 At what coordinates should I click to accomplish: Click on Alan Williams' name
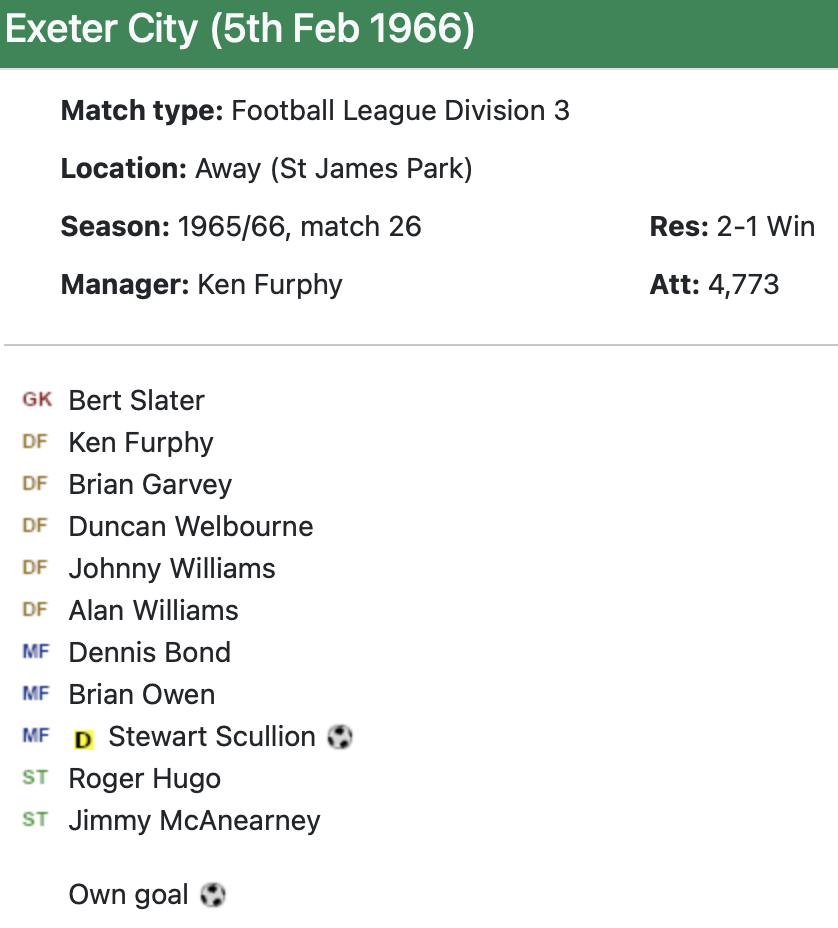153,610
